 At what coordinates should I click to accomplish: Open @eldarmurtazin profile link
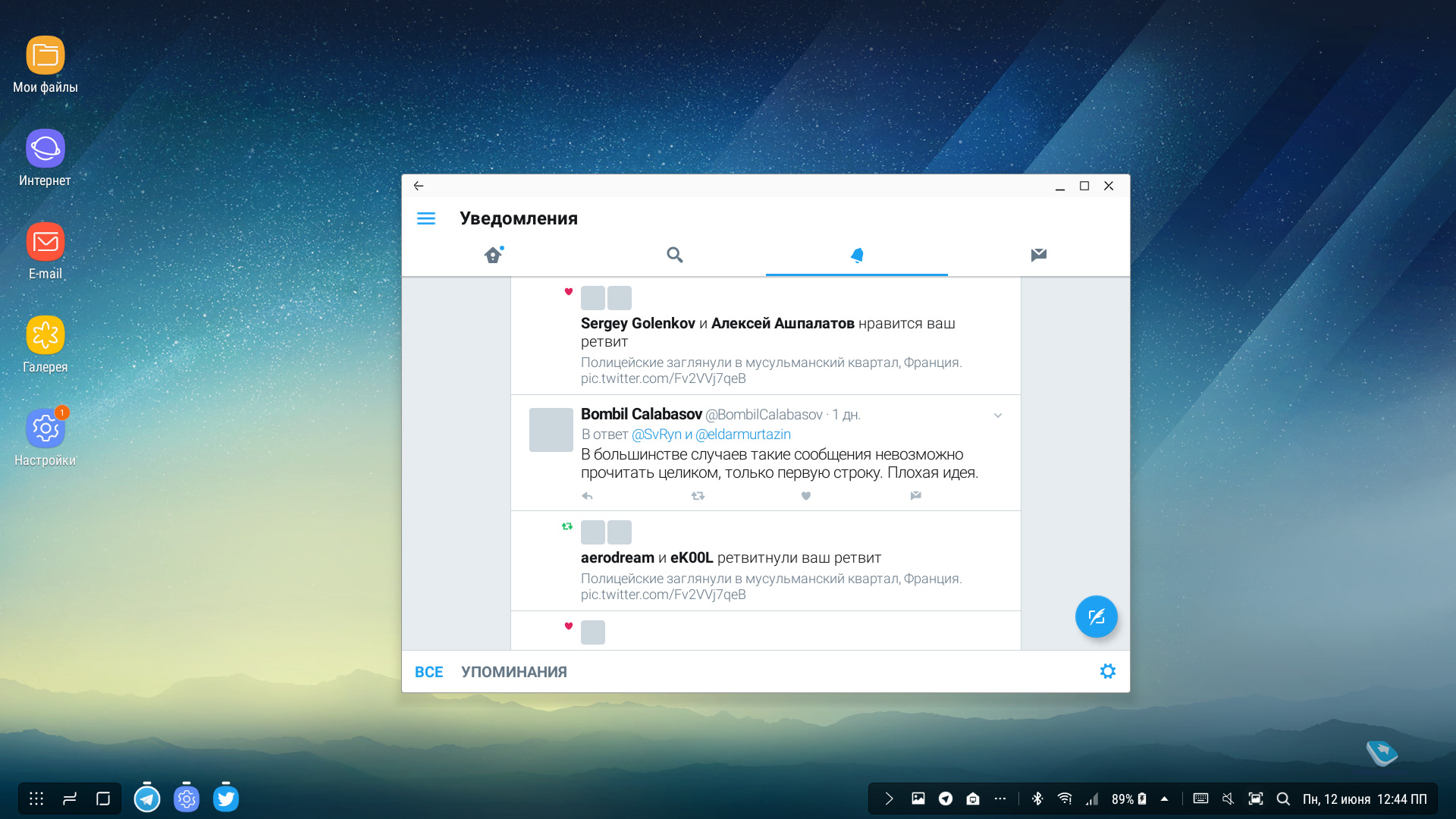coord(743,435)
